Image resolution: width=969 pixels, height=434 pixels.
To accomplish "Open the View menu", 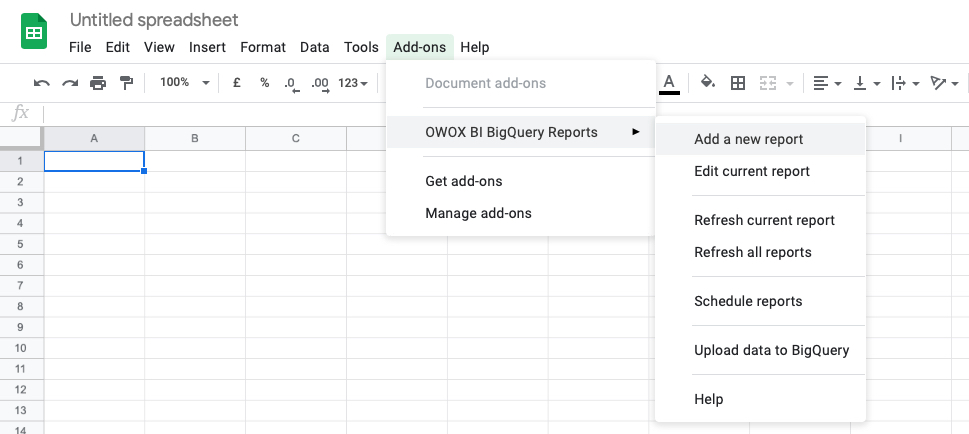I will 159,47.
